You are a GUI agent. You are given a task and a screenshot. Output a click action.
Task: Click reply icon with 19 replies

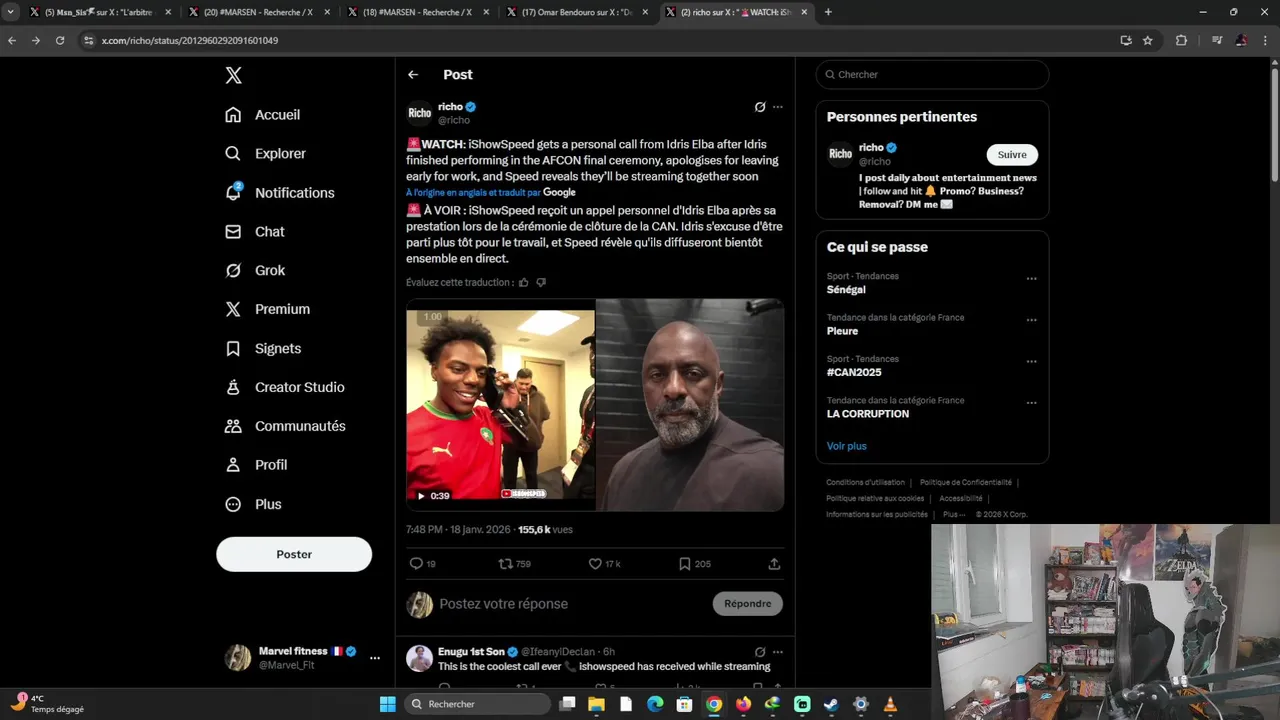coord(423,564)
